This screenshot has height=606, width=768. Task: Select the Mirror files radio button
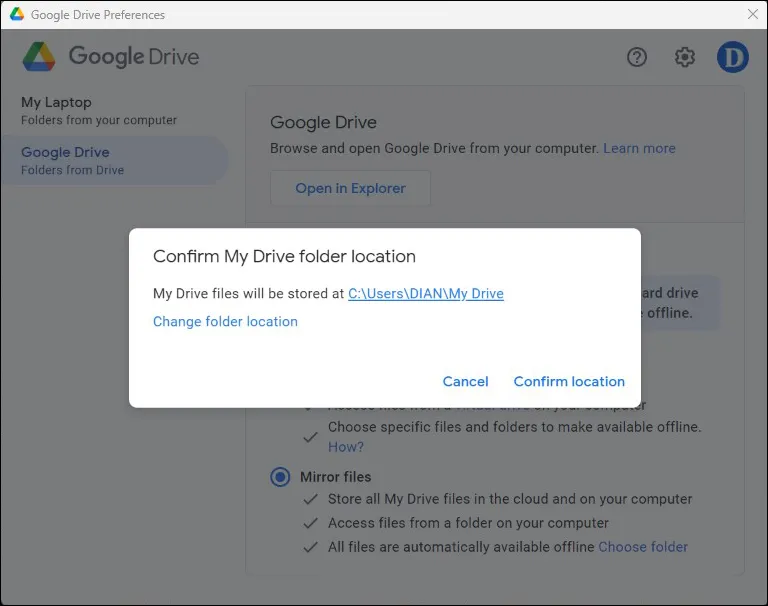pyautogui.click(x=280, y=477)
